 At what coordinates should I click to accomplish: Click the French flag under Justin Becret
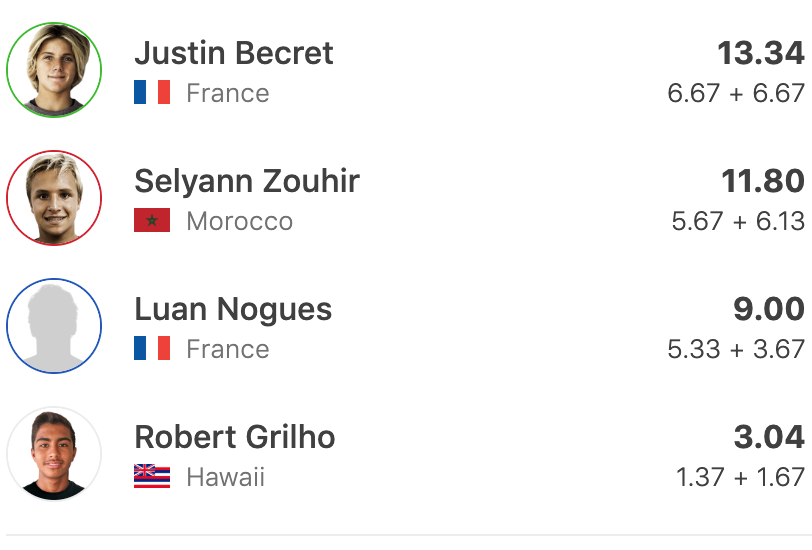point(152,93)
